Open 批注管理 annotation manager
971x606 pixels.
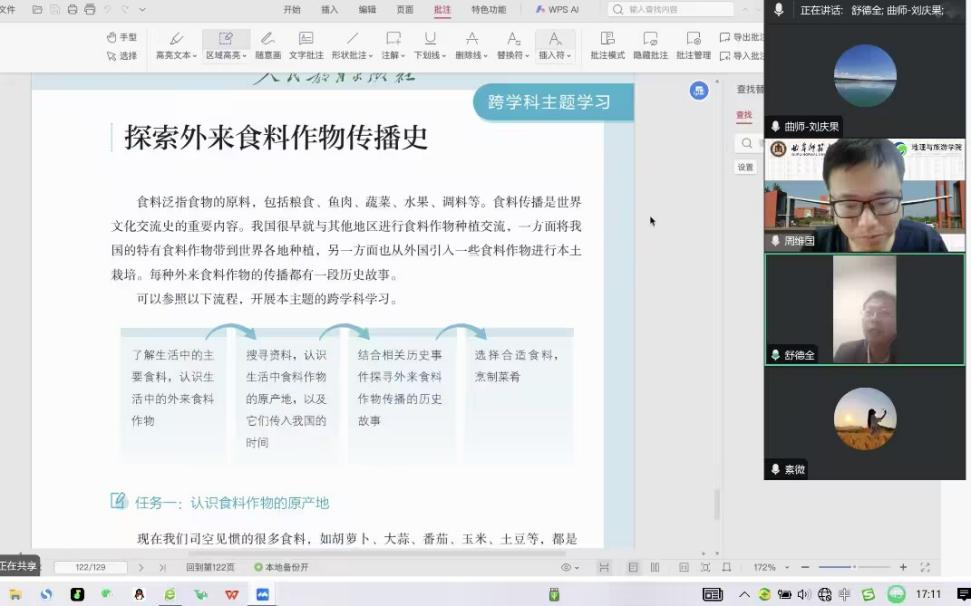tap(693, 45)
